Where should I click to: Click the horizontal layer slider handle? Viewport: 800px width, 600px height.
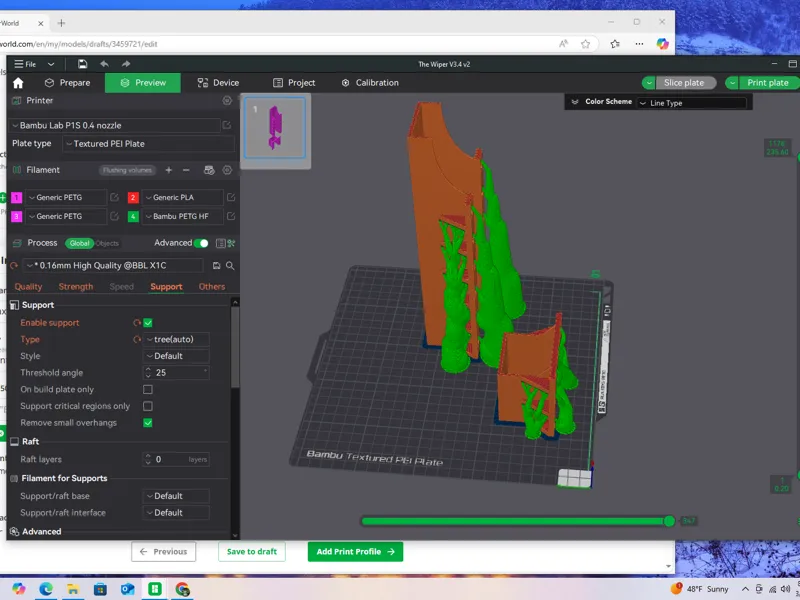pyautogui.click(x=669, y=521)
